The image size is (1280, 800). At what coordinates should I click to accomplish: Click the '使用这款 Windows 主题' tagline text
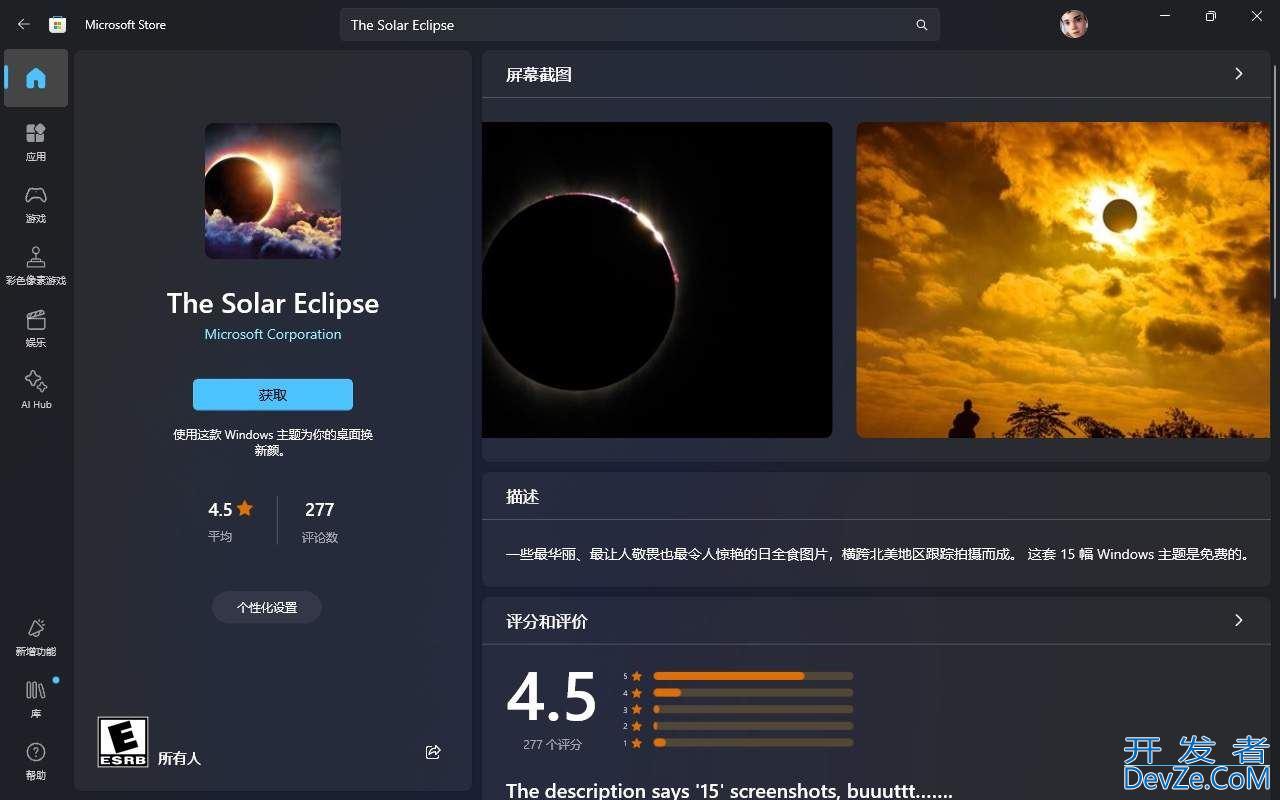[x=273, y=442]
